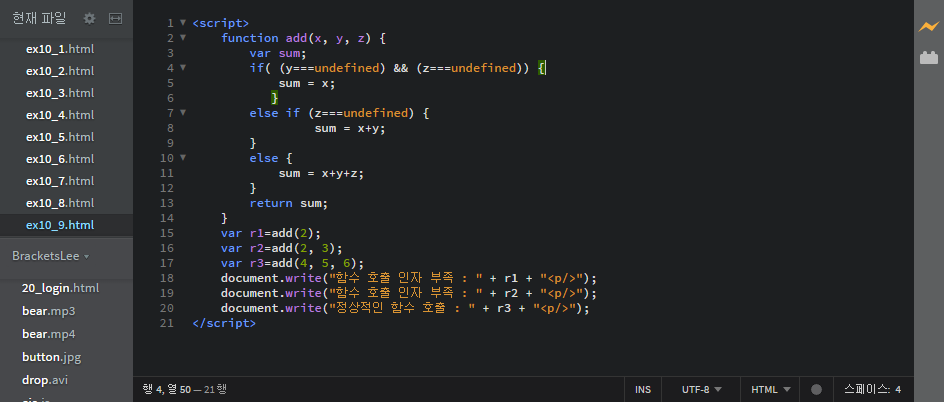Click line number 13 in gutter
Screen dimensions: 944x402
[x=167, y=203]
